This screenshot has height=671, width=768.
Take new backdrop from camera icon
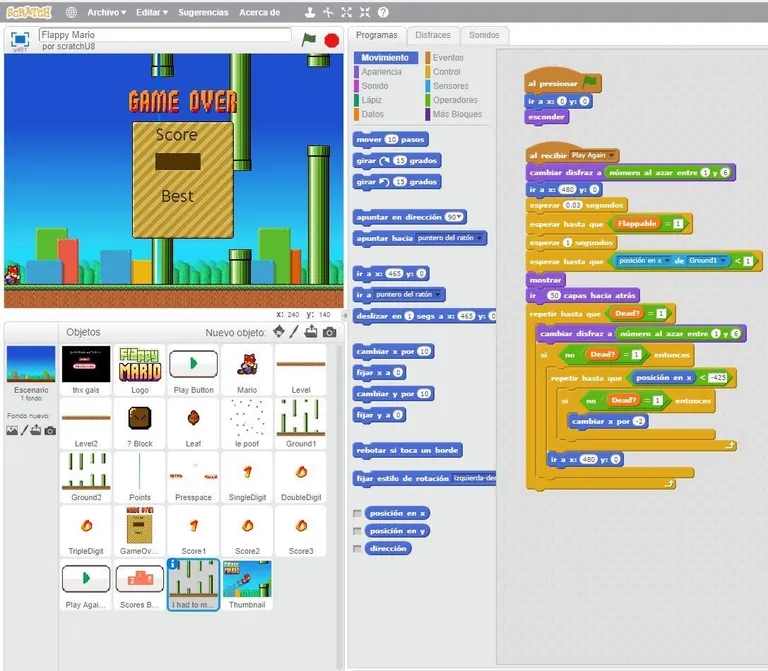pyautogui.click(x=50, y=431)
